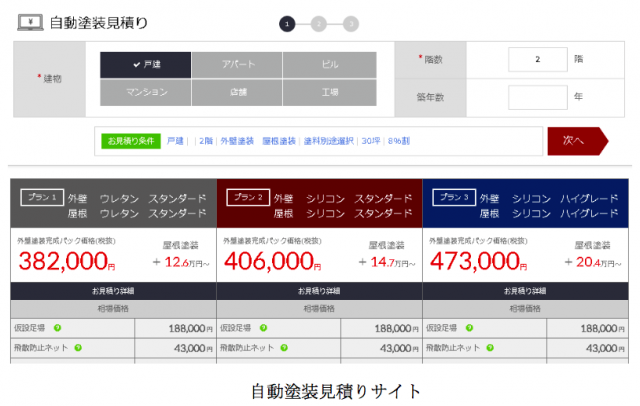Viewport: 640px width, 406px height.
Task: Expand お見積り詳細 under Plan 1
Action: pyautogui.click(x=112, y=291)
